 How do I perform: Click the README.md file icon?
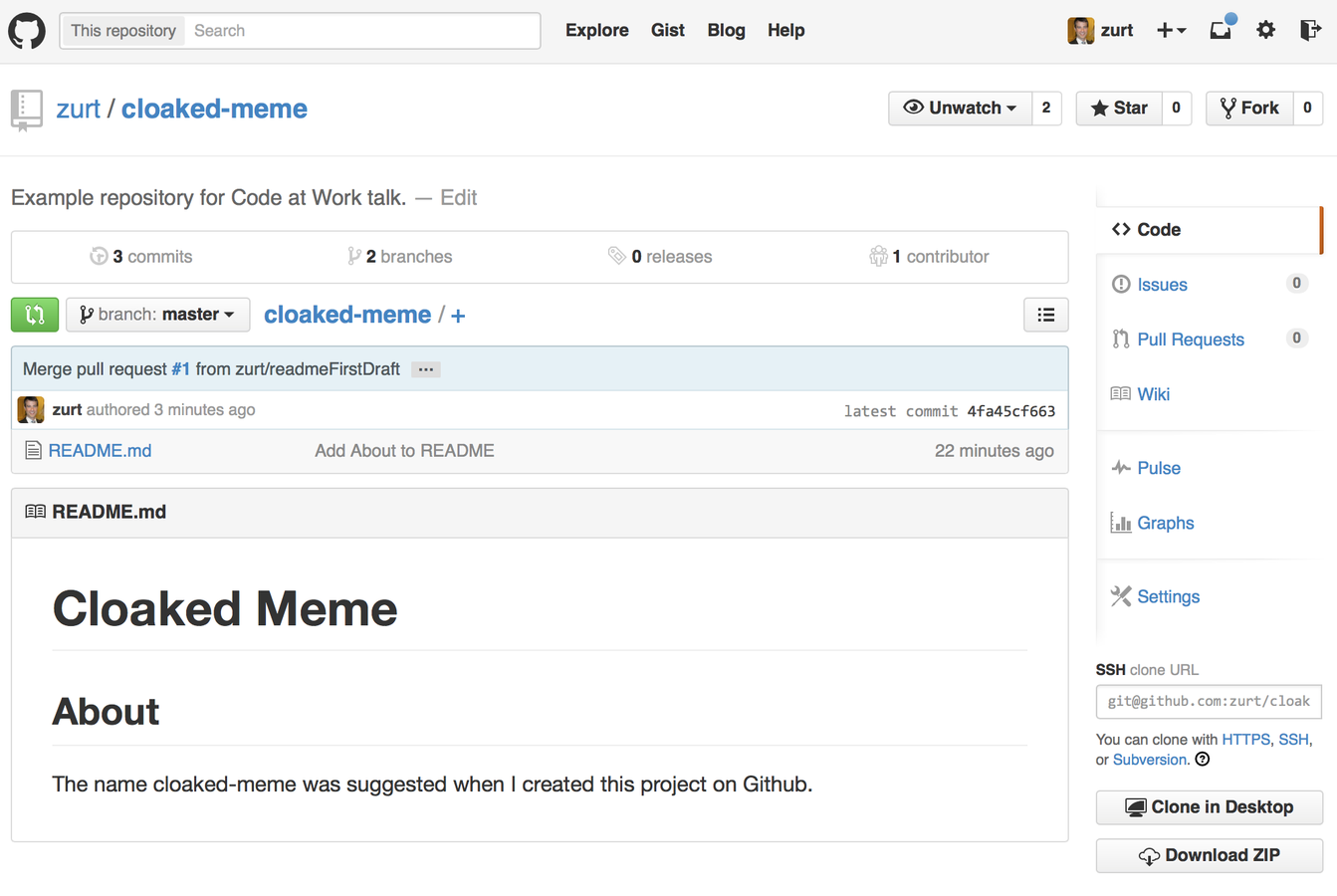click(x=33, y=451)
